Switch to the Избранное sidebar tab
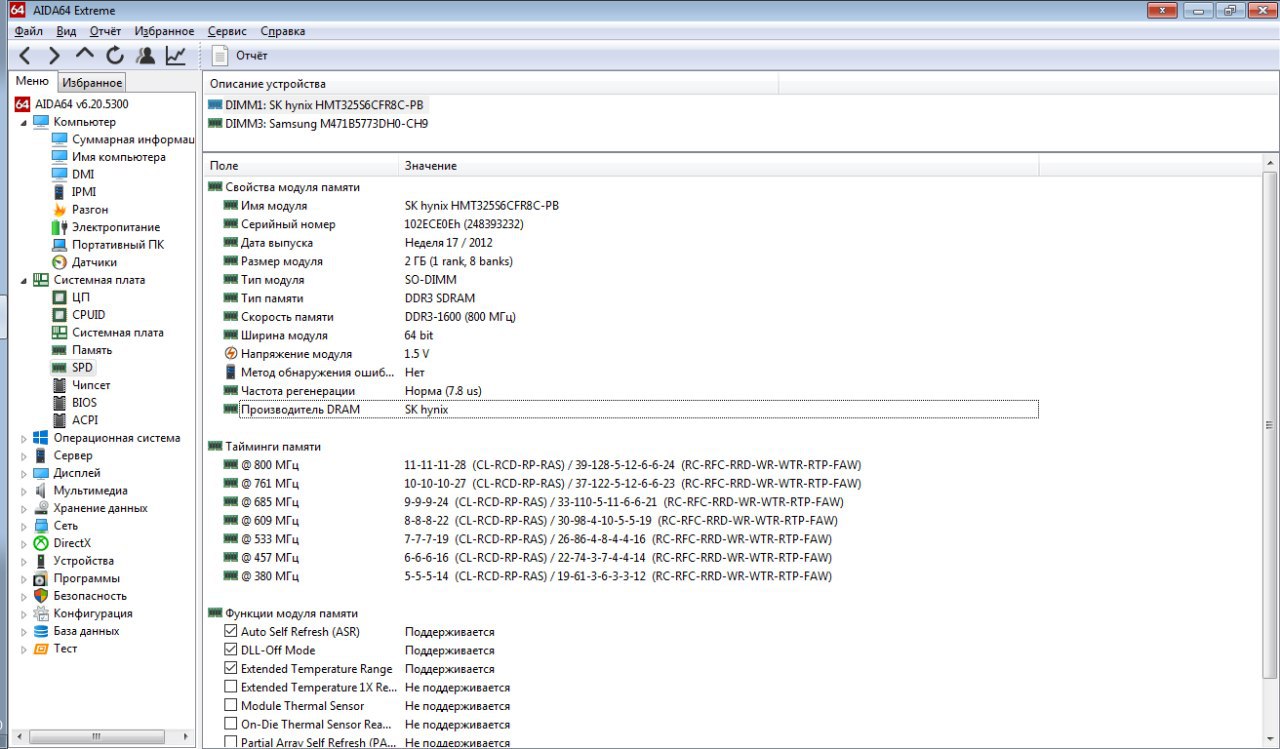The image size is (1280, 749). 91,83
